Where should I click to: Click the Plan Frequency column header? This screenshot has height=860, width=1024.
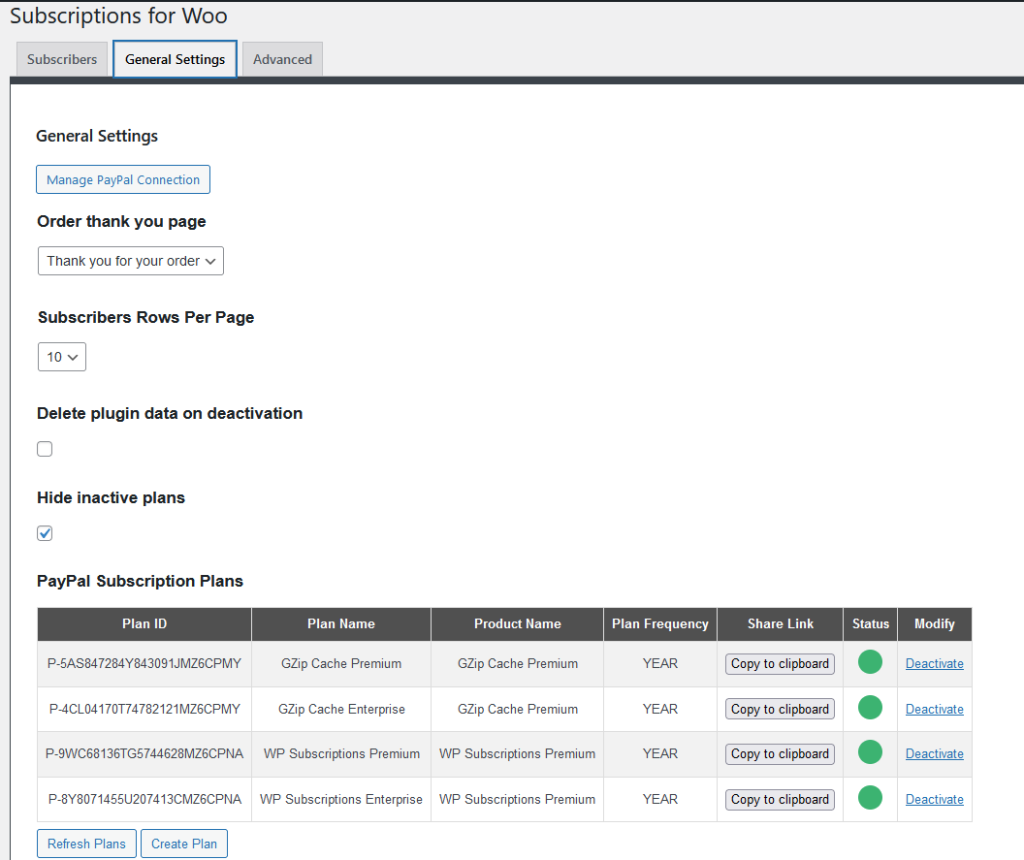[660, 624]
